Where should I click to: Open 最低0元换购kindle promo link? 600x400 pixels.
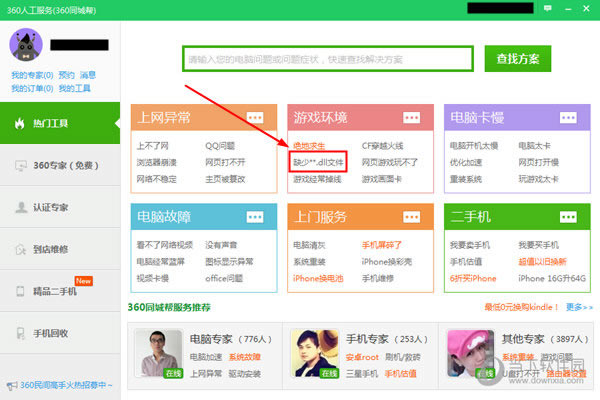(521, 307)
